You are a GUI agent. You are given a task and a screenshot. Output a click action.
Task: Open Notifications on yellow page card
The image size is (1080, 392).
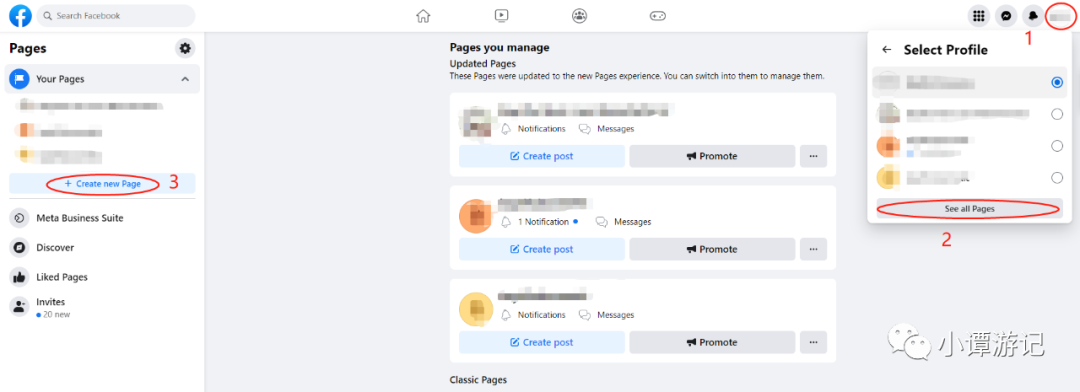(533, 315)
